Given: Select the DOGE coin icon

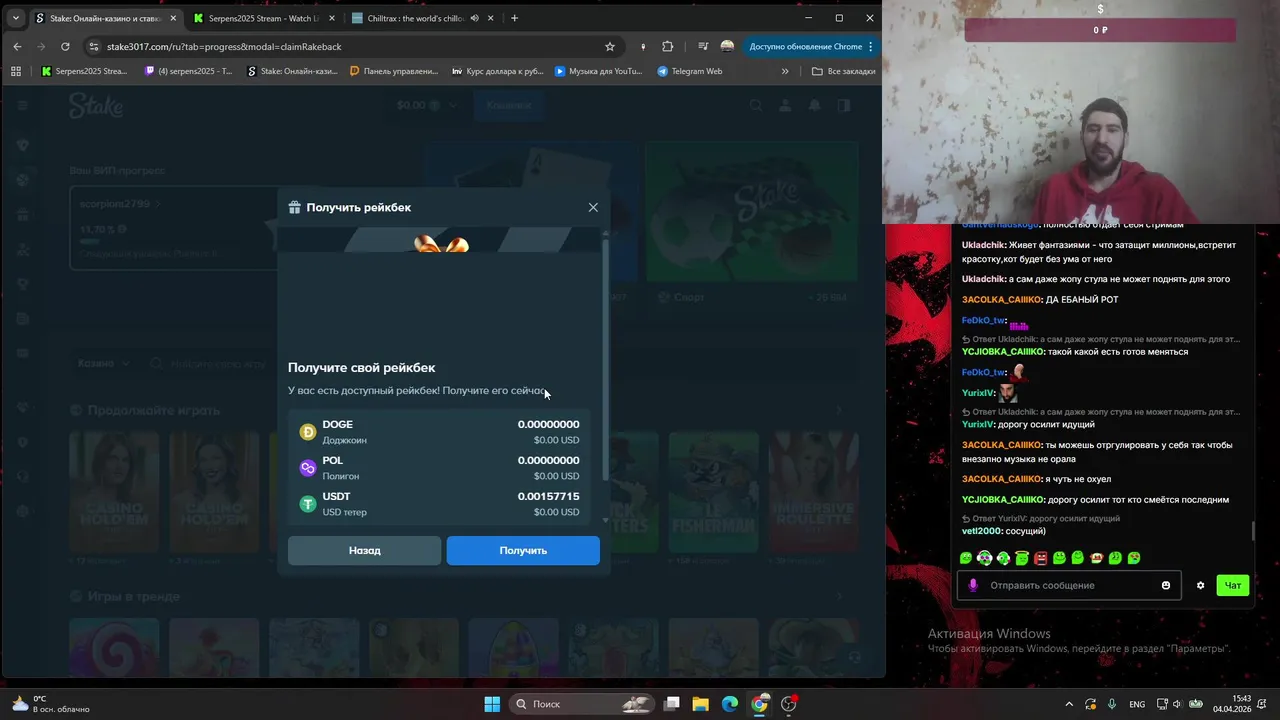Looking at the screenshot, I should [308, 432].
